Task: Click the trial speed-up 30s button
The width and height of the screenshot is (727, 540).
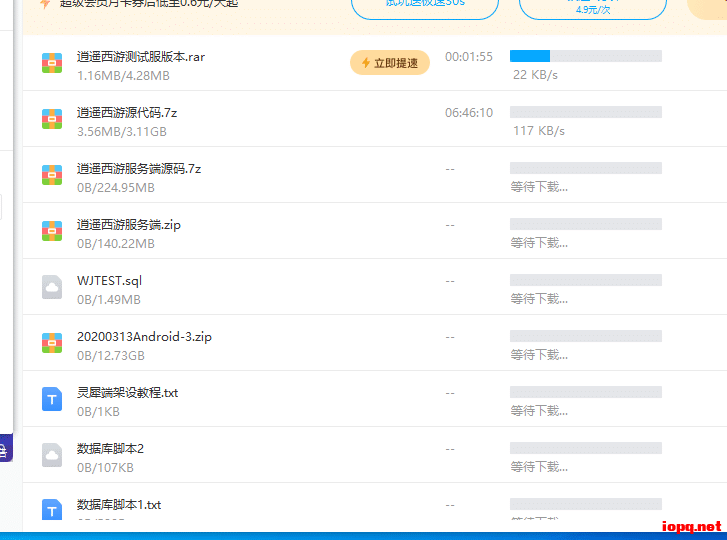Action: [425, 6]
